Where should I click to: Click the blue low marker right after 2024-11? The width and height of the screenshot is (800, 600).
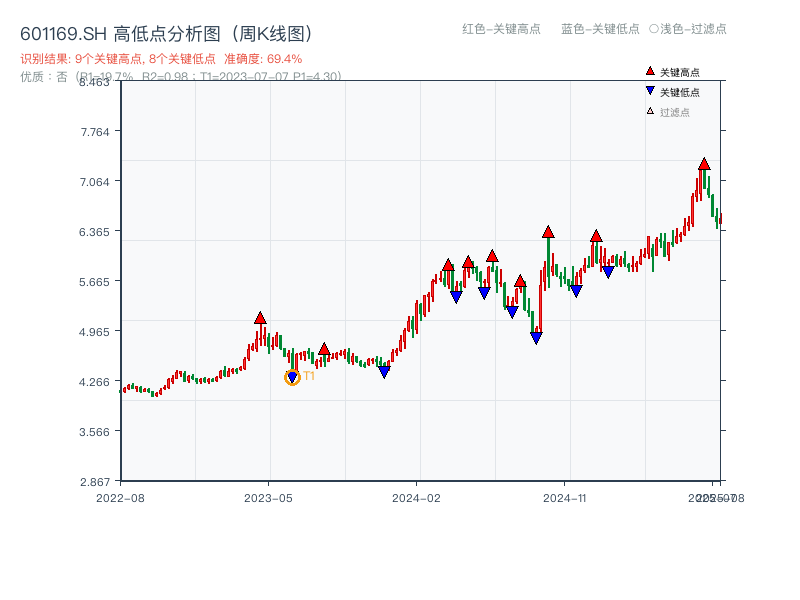click(576, 291)
